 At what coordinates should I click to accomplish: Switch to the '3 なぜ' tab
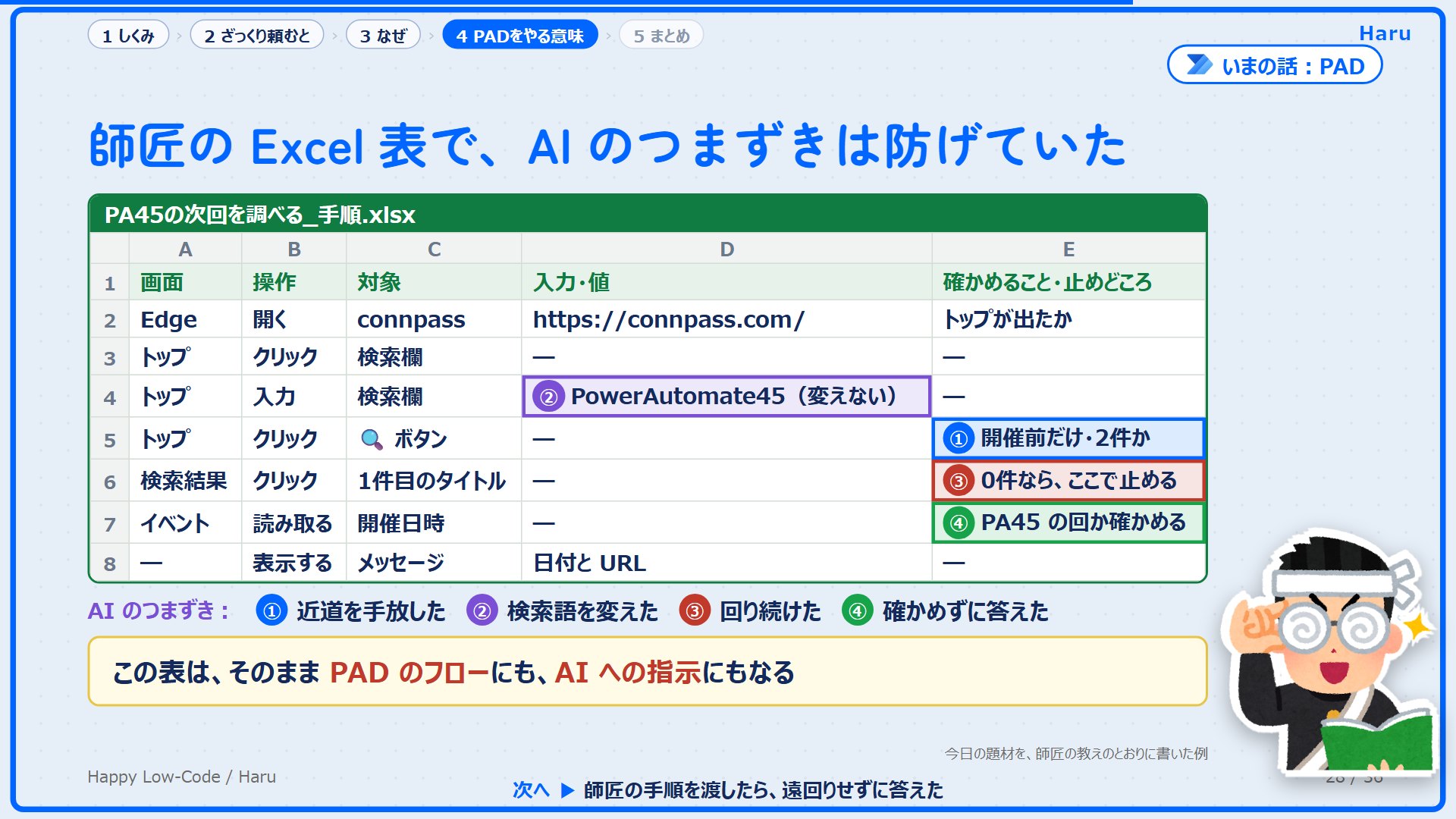pos(383,36)
